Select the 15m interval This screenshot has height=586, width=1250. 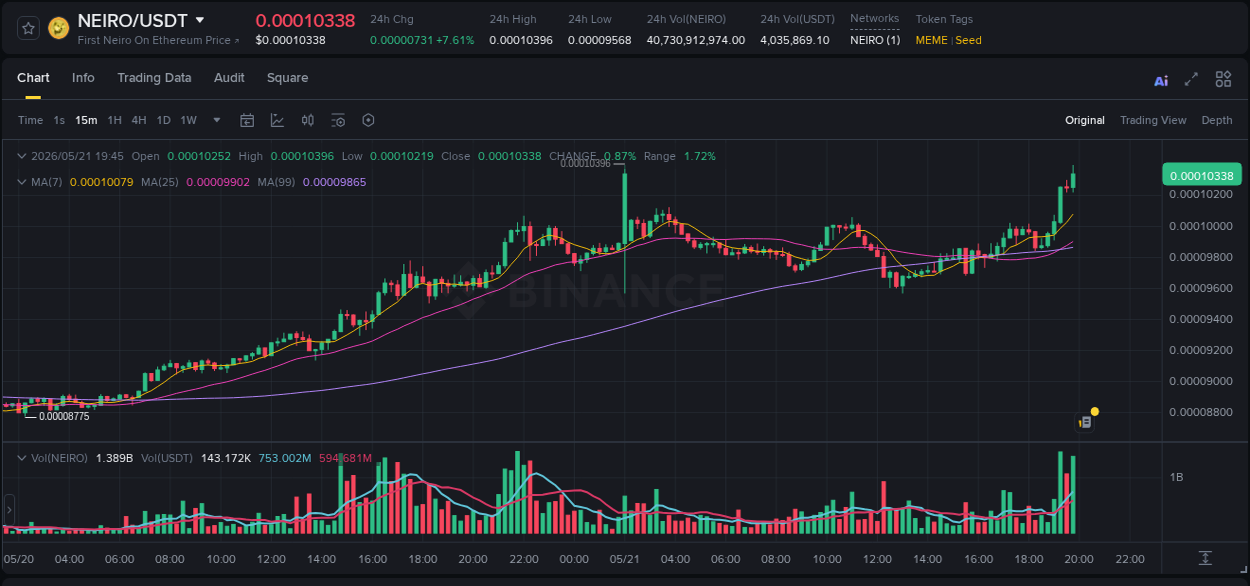[86, 120]
